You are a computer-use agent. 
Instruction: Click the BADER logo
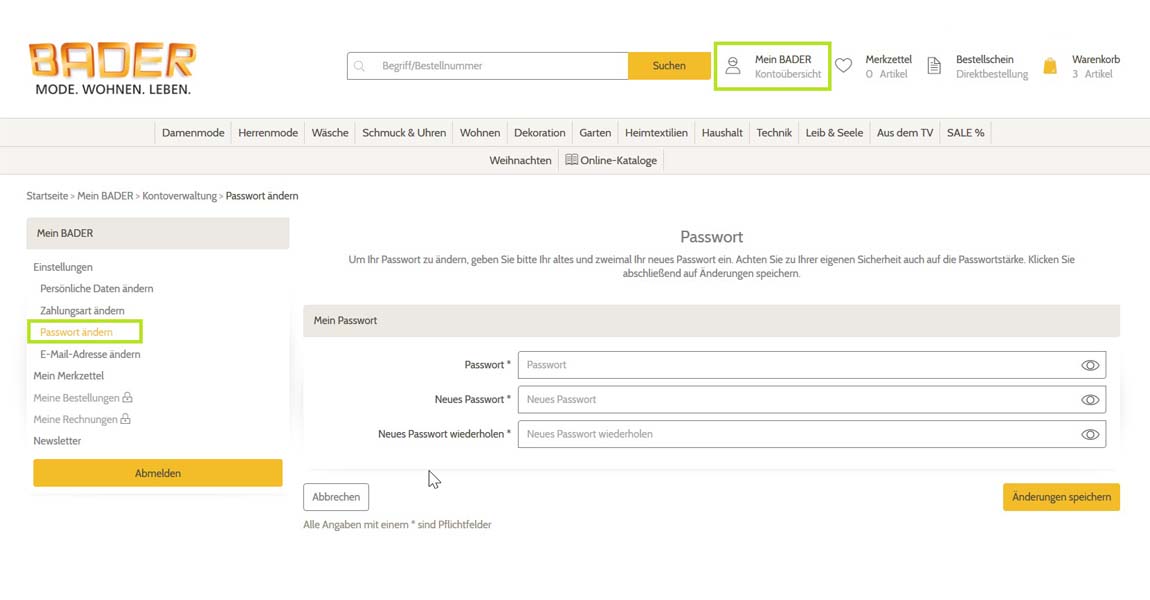coord(111,68)
